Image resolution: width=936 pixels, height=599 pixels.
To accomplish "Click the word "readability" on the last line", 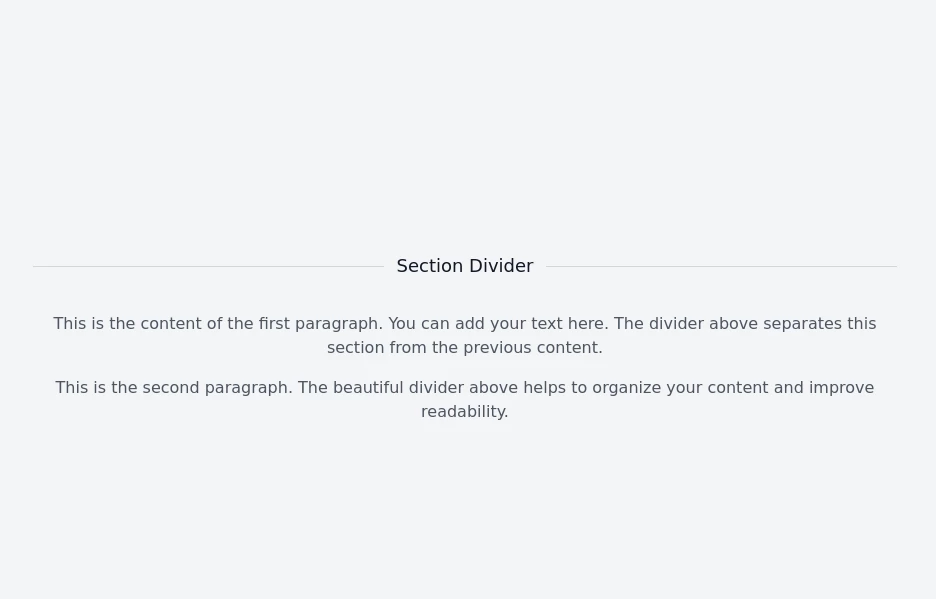I will click(x=463, y=412).
